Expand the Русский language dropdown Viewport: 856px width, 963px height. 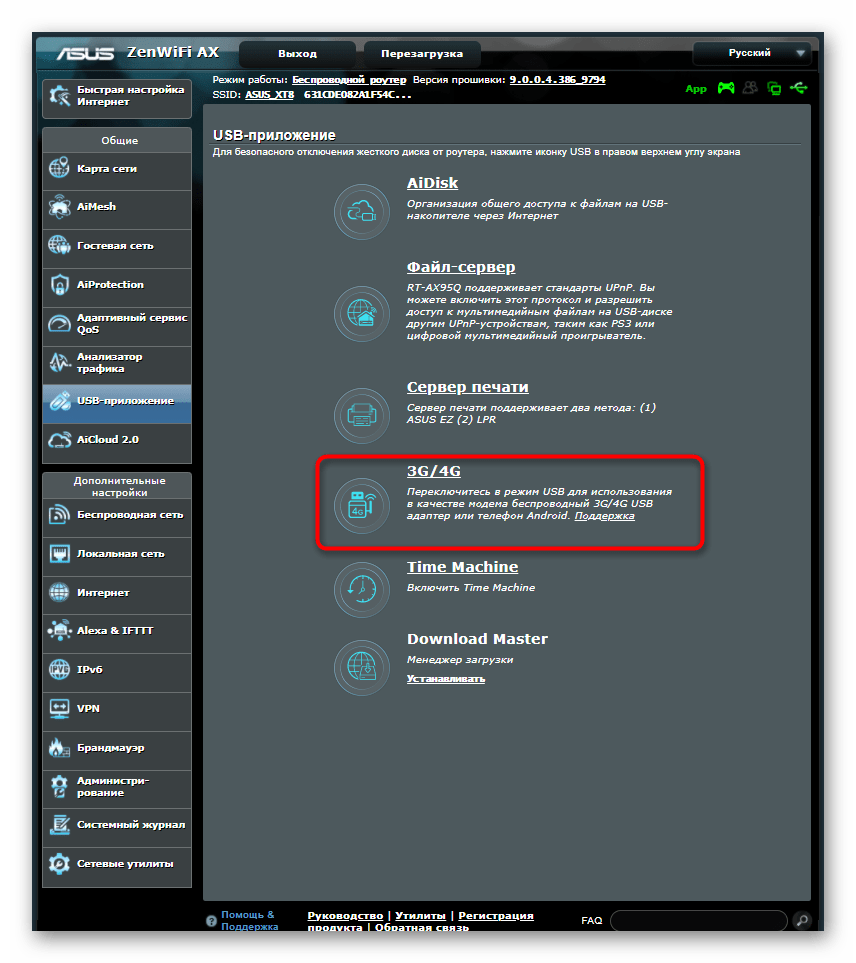coord(752,53)
